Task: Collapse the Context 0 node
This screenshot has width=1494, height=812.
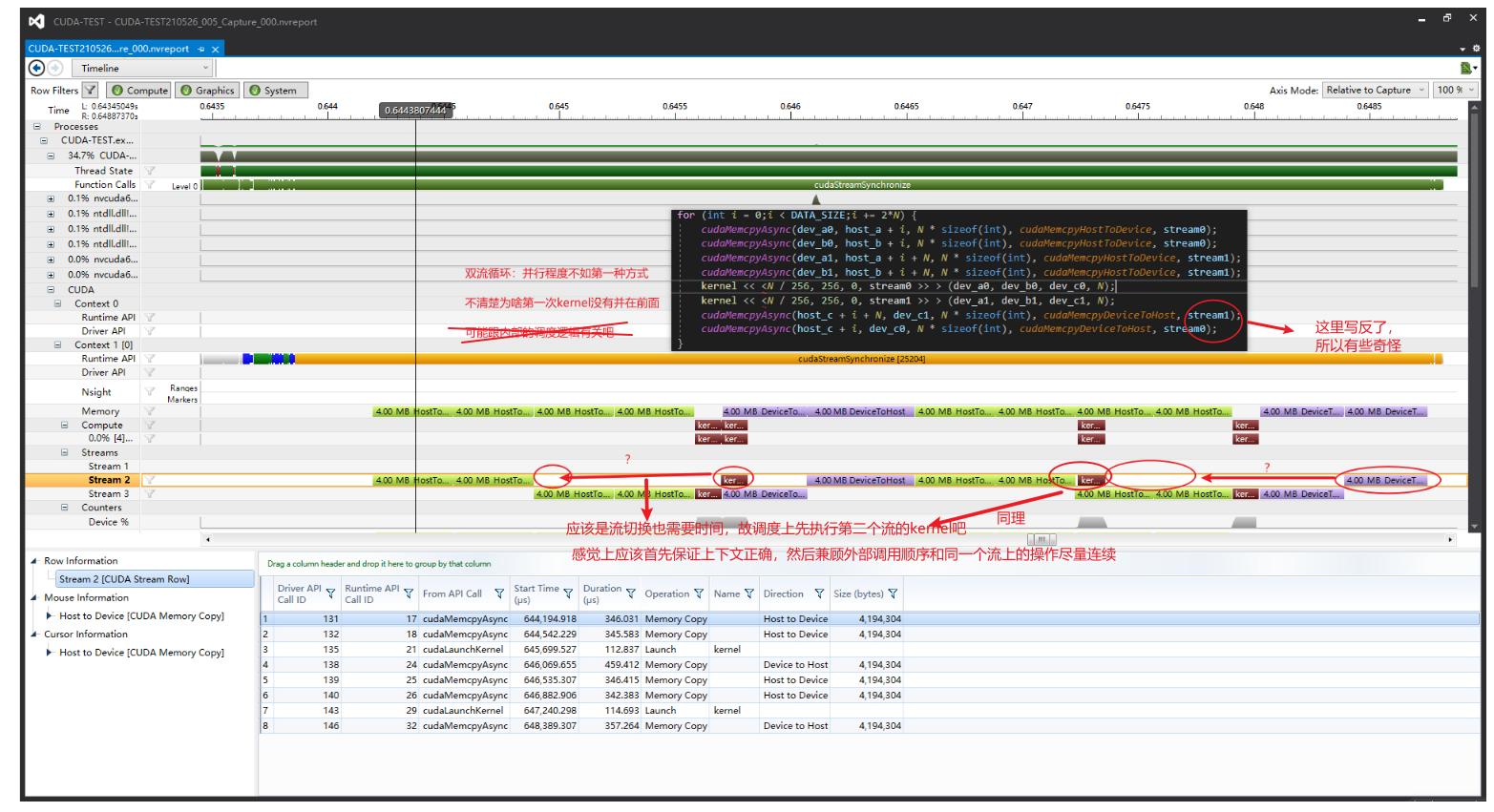Action: click(57, 303)
